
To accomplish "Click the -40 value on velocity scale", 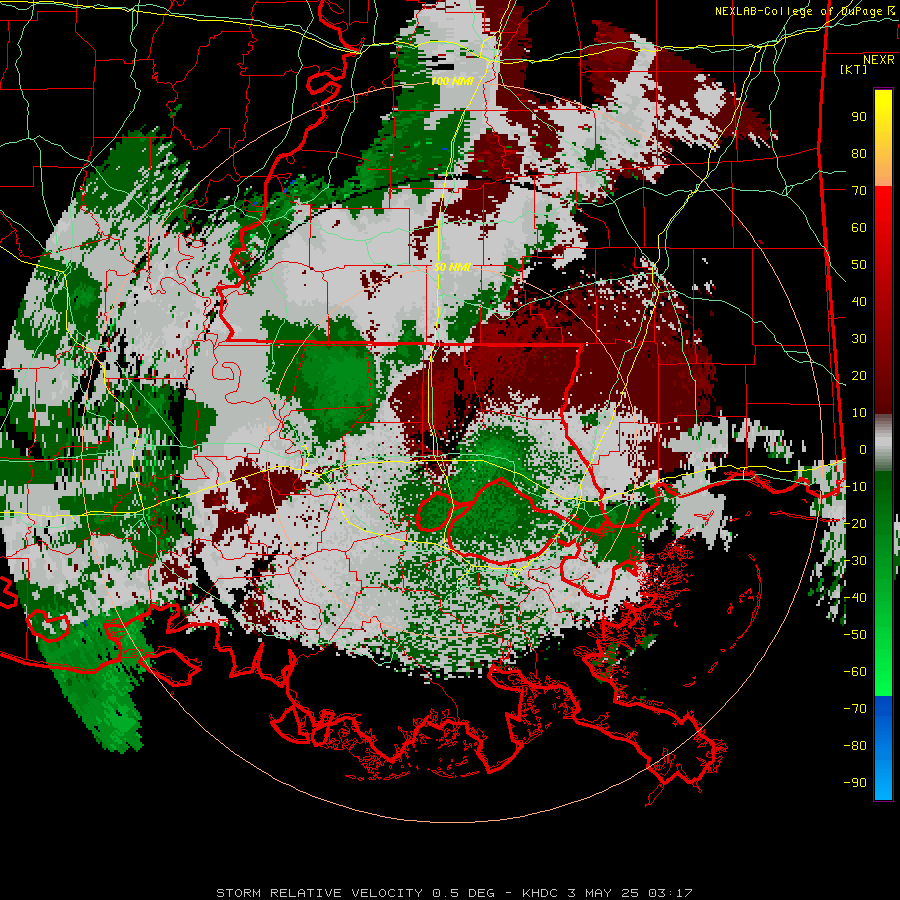I will click(x=855, y=598).
